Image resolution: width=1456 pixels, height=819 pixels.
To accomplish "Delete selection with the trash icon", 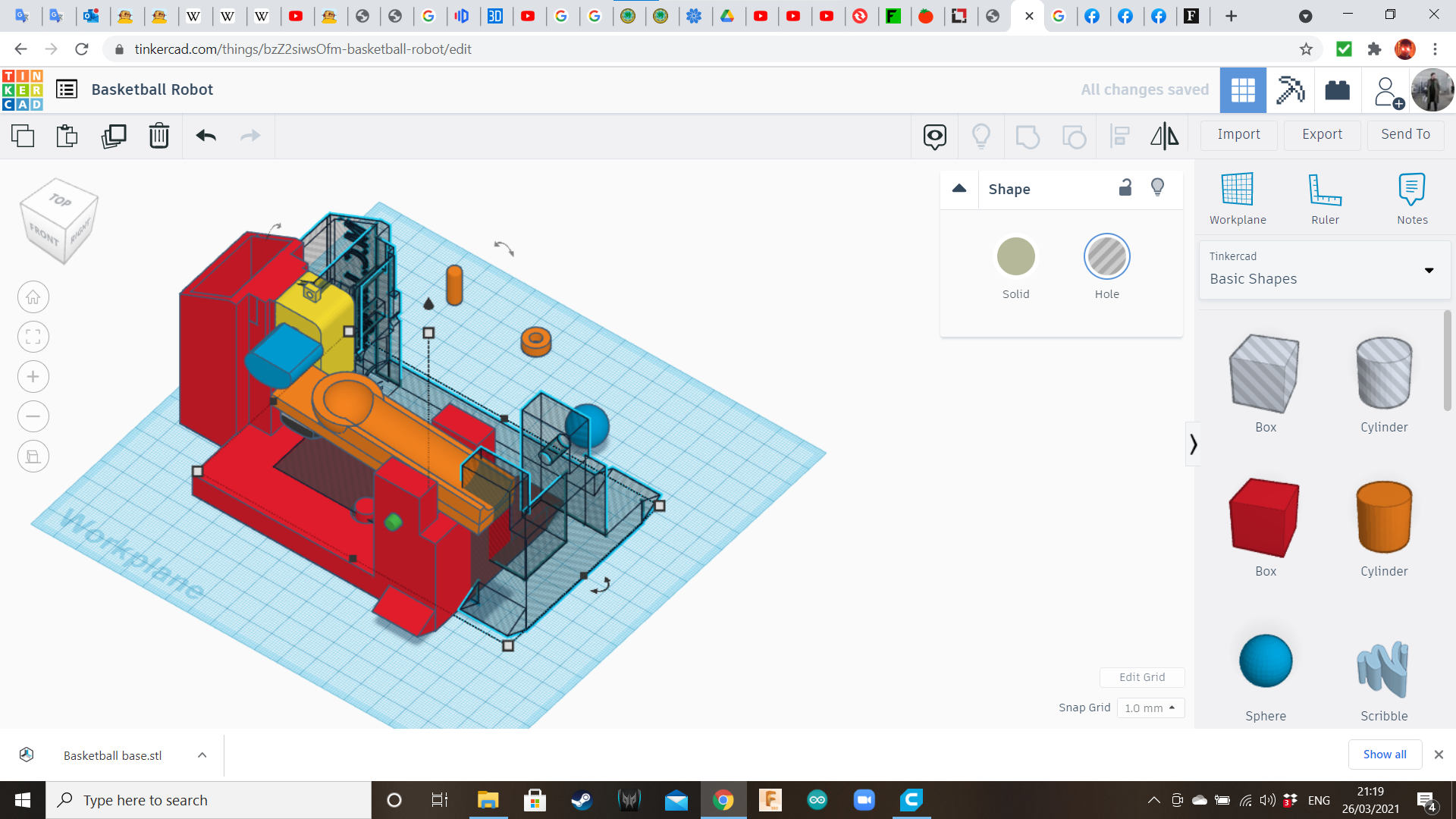I will (159, 136).
